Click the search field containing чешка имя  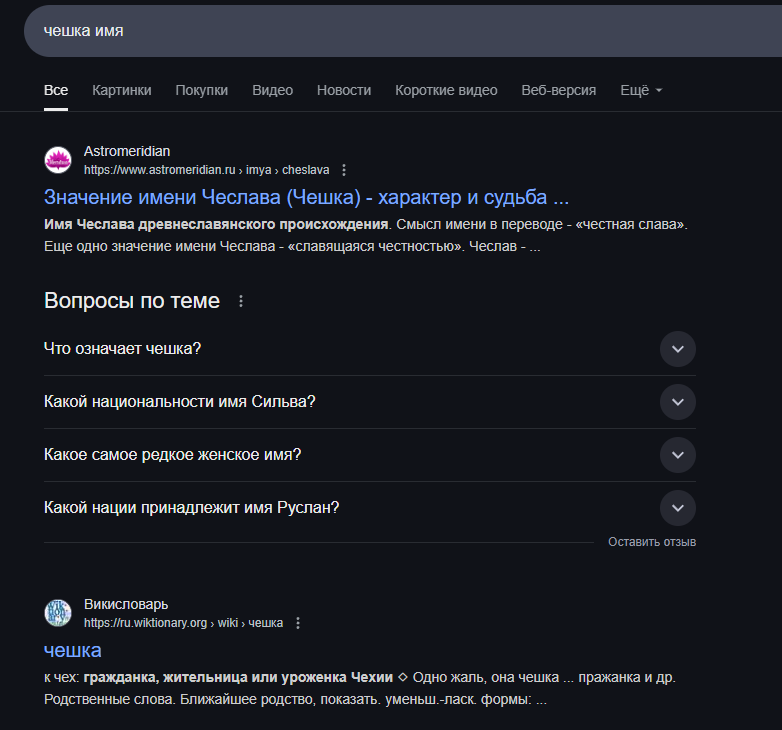(400, 31)
